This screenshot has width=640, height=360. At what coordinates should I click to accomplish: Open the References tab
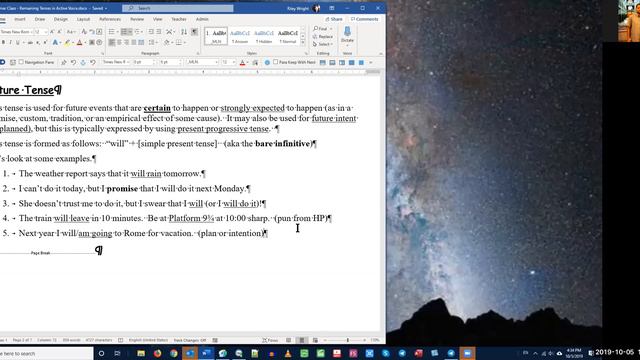110,19
